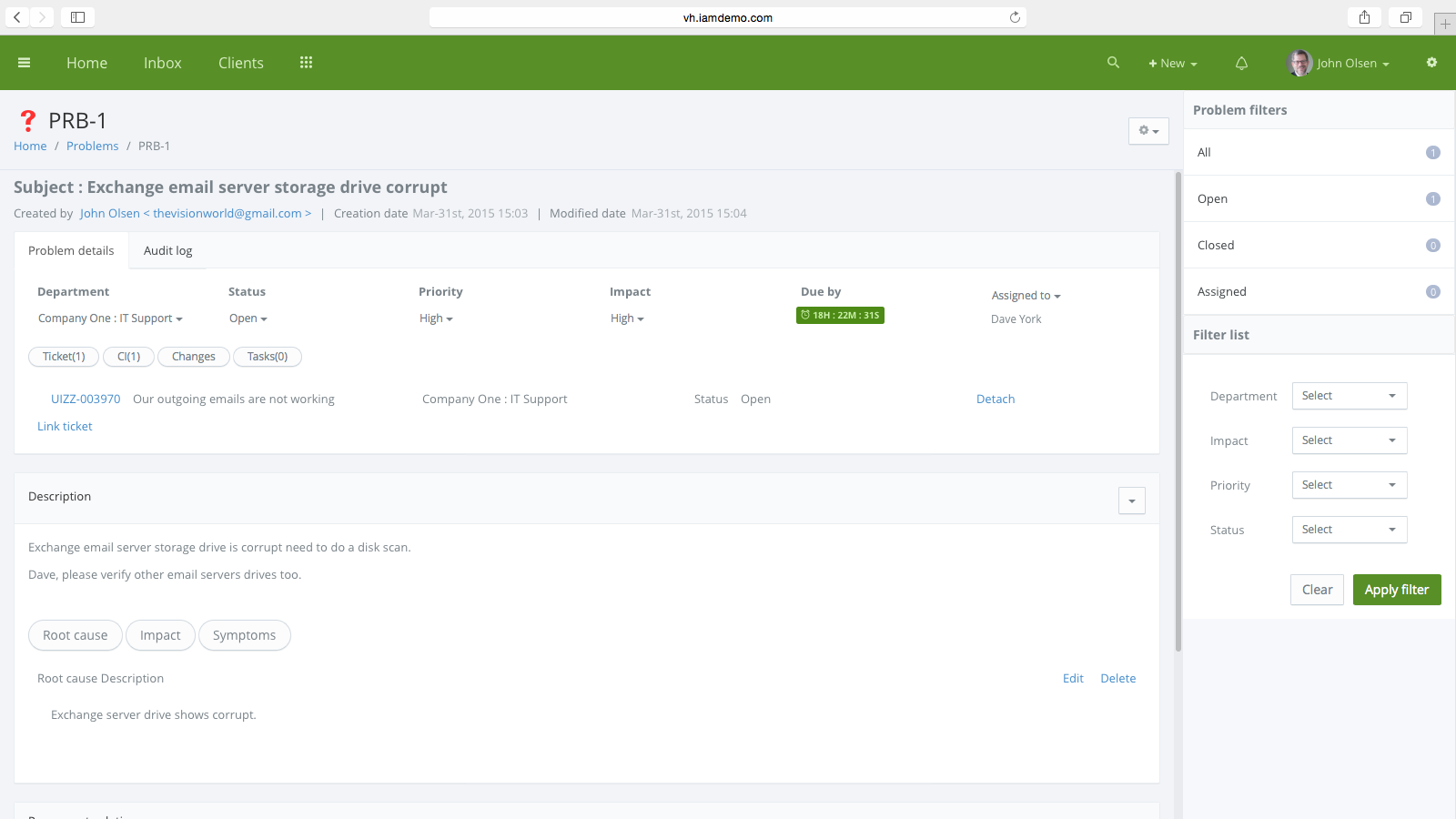Open ticket UIZZ-003970 link

coord(86,399)
